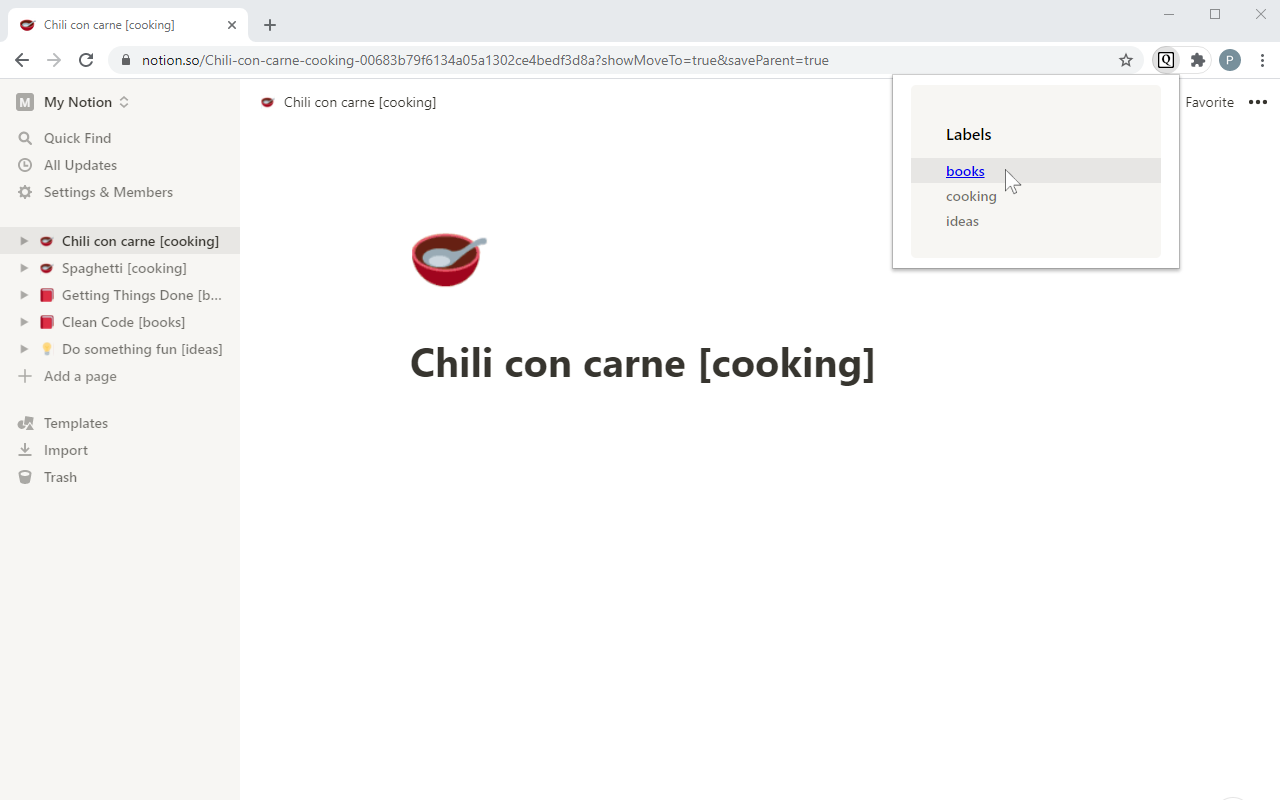Screen dimensions: 1280x800
Task: Reload the page with refresh icon
Action: 86,60
